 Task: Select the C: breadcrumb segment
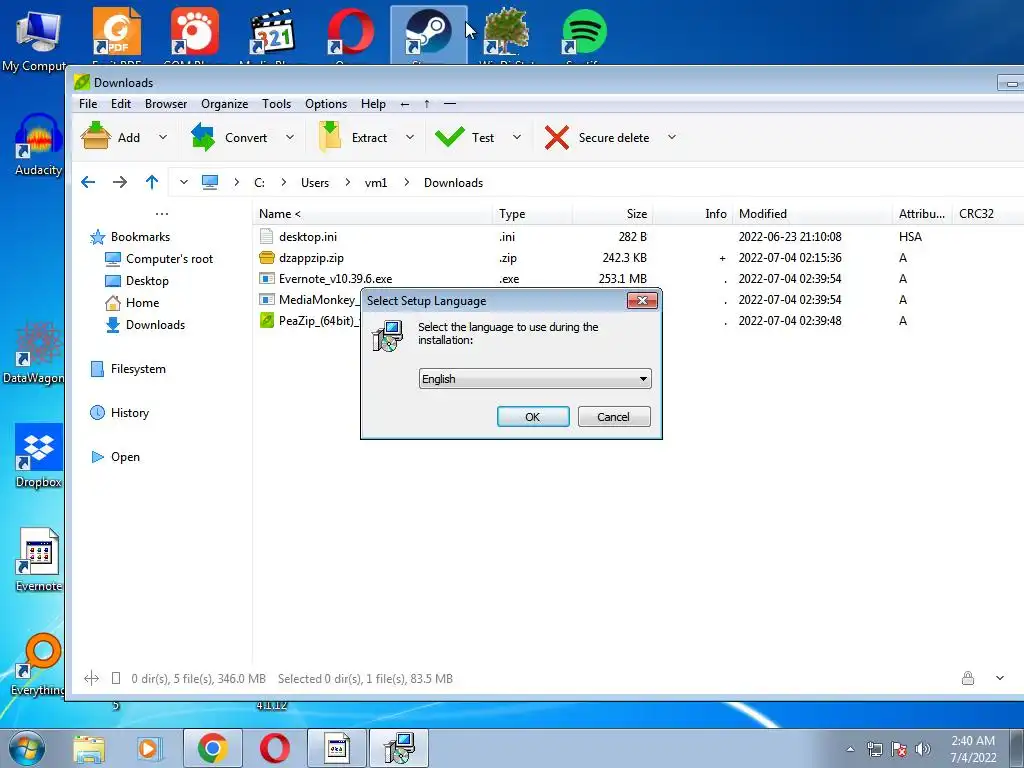coord(259,183)
